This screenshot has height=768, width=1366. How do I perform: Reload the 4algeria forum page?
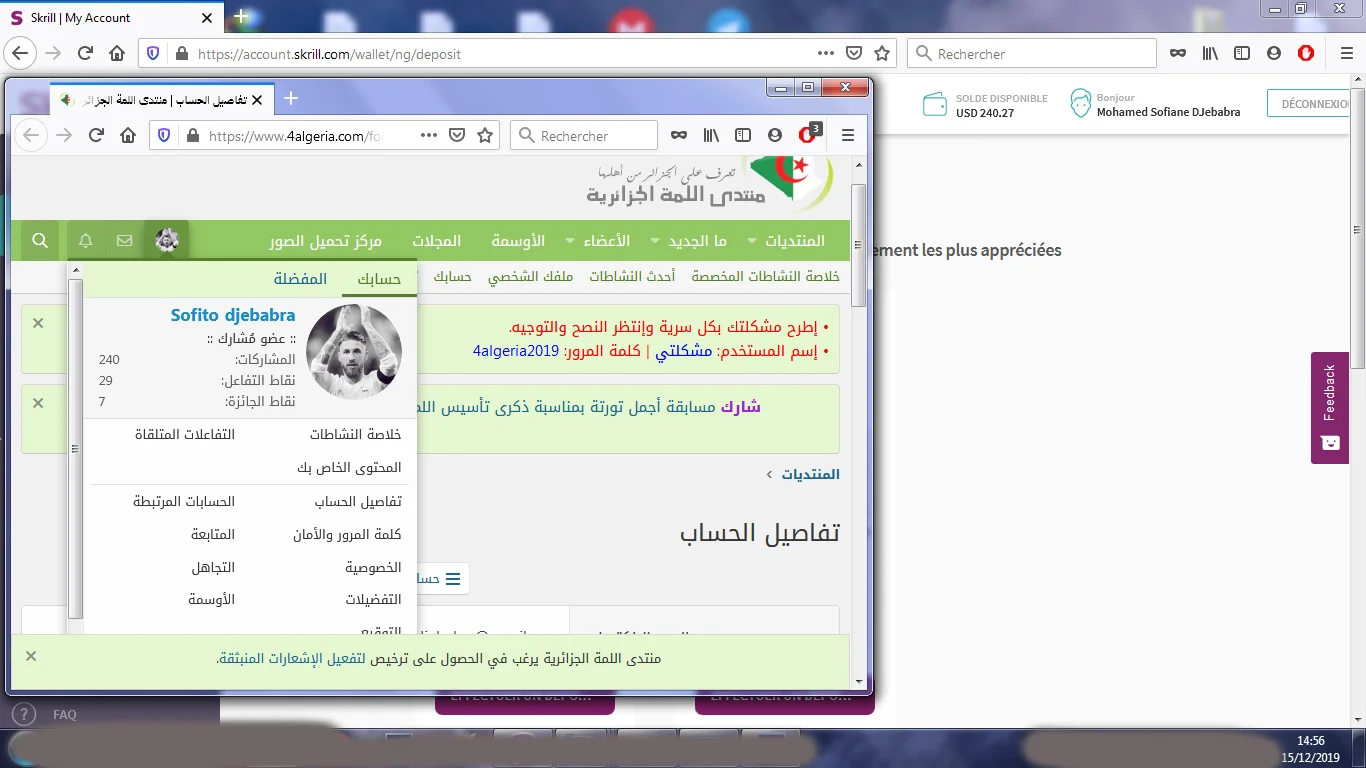[x=97, y=136]
